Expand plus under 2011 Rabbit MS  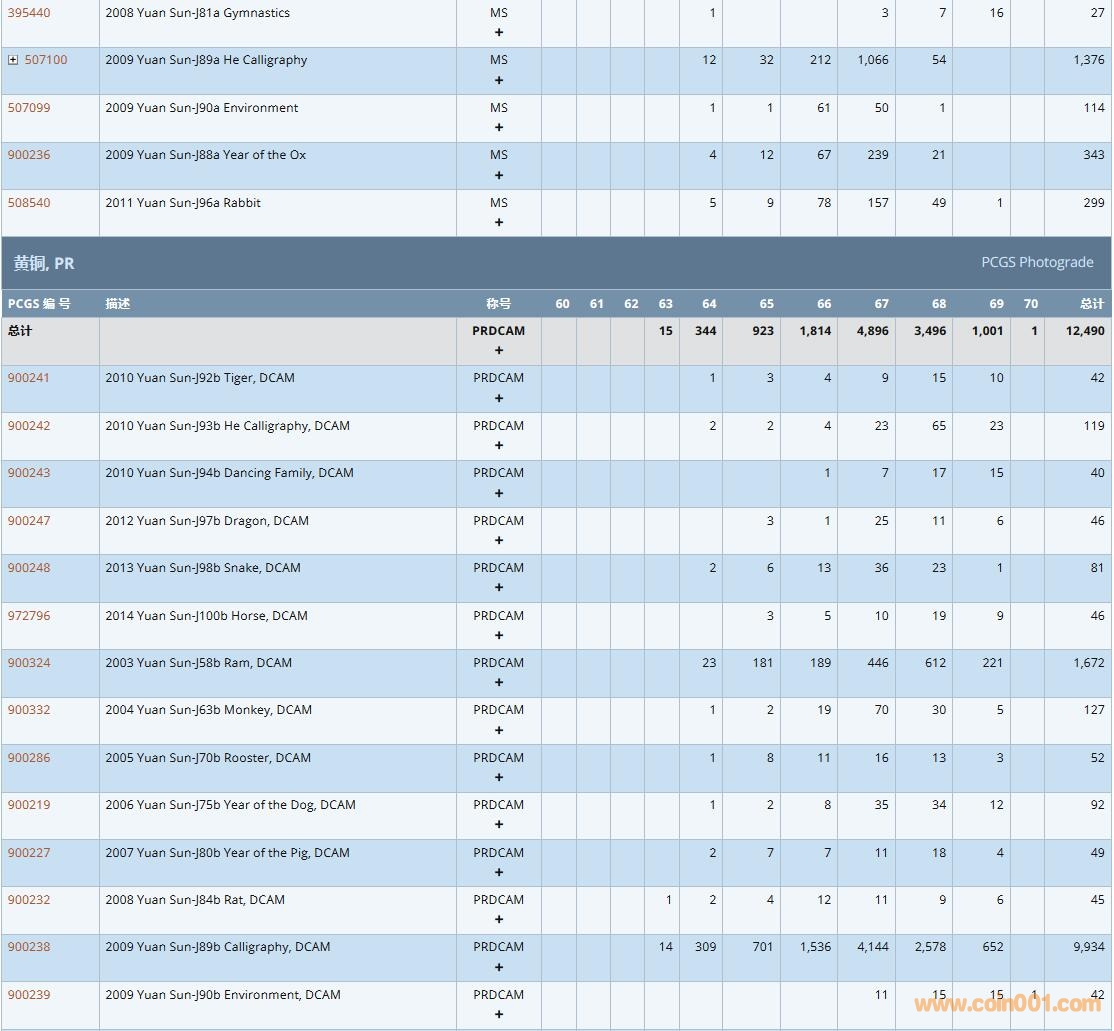click(499, 222)
